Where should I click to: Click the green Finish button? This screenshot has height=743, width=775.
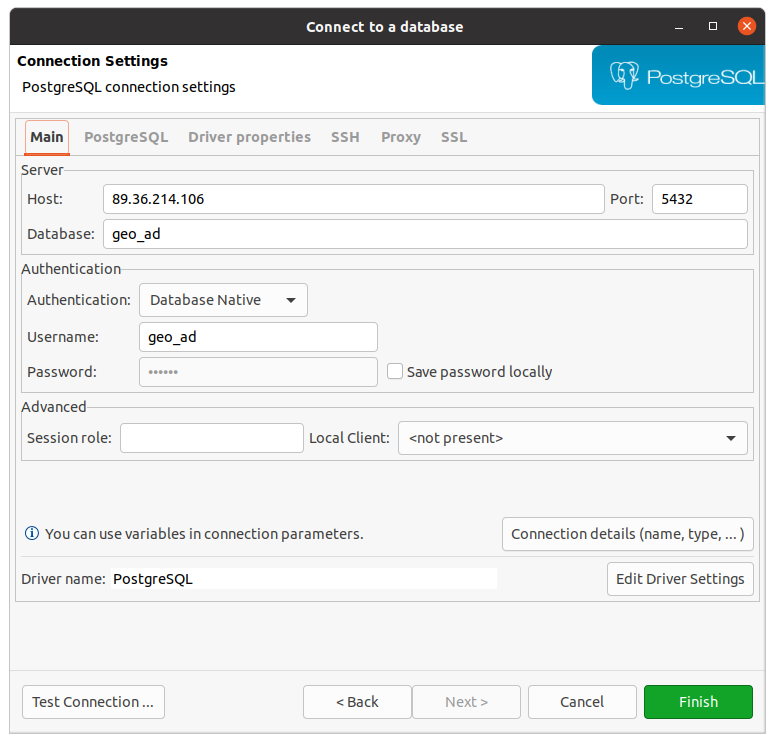[698, 702]
